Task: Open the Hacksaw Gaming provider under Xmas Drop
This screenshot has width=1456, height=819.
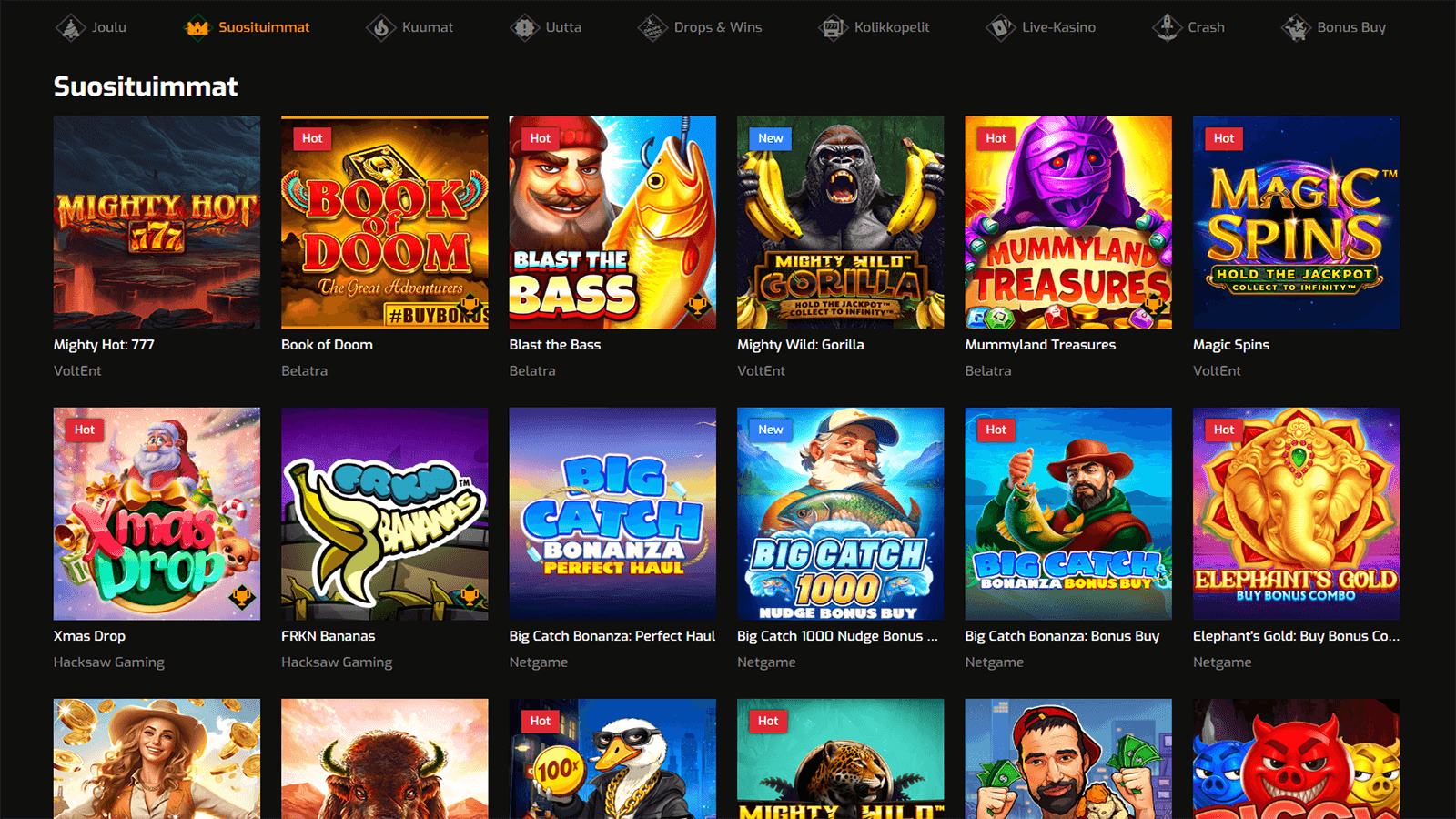Action: click(108, 662)
